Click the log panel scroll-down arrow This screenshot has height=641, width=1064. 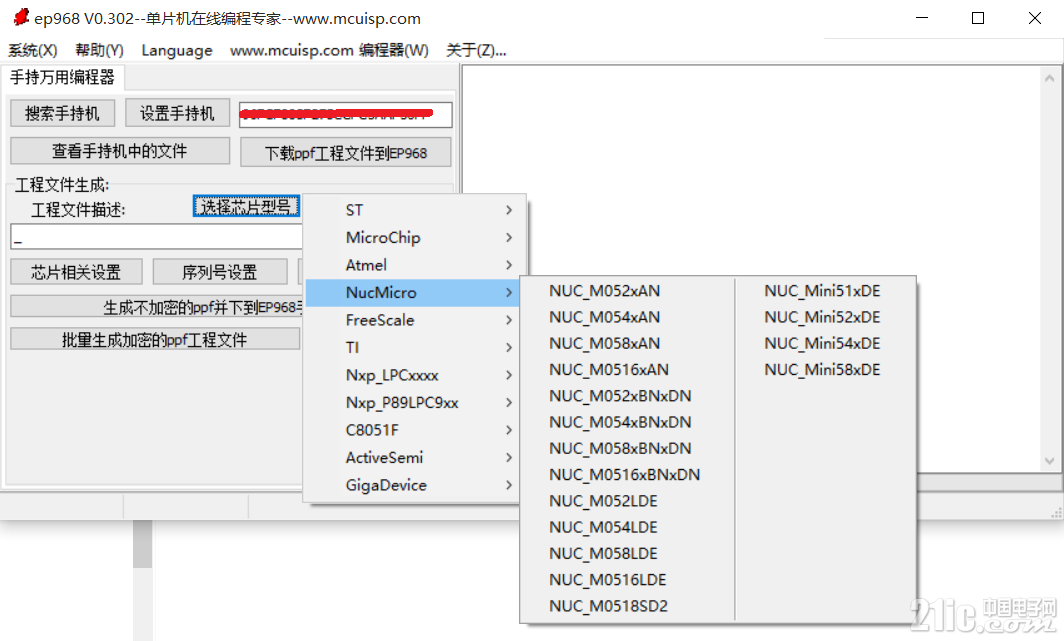1050,461
